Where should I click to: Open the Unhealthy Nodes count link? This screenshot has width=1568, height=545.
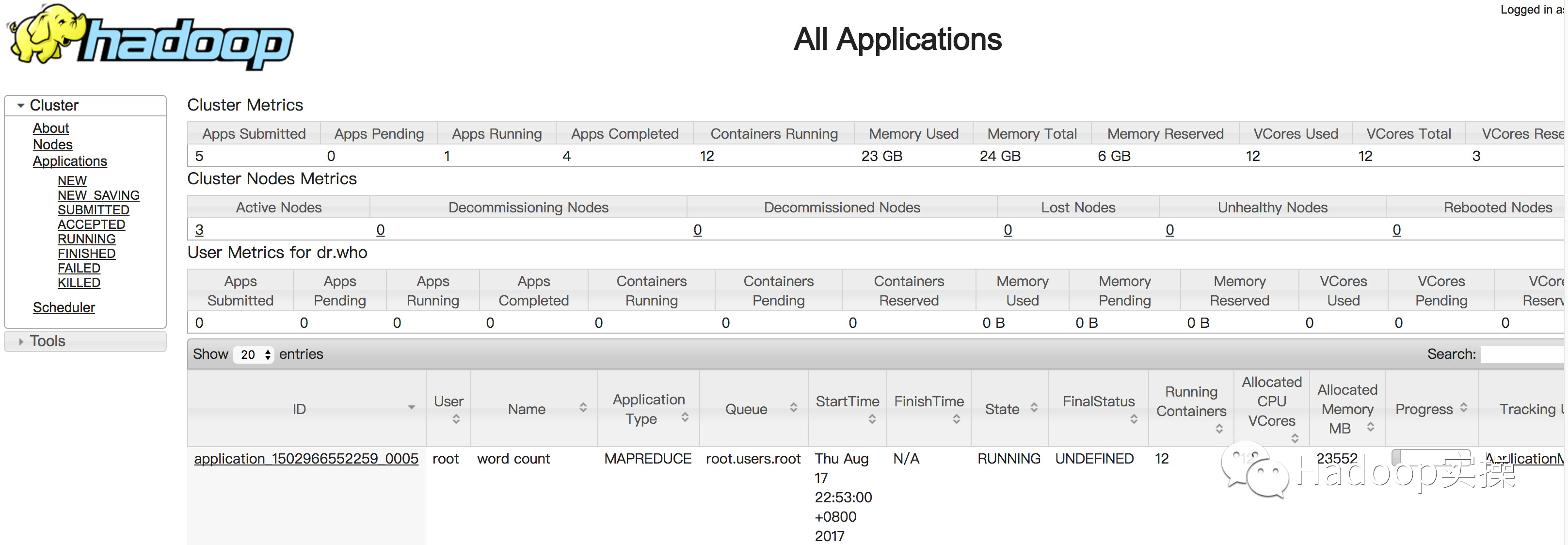tap(1170, 229)
